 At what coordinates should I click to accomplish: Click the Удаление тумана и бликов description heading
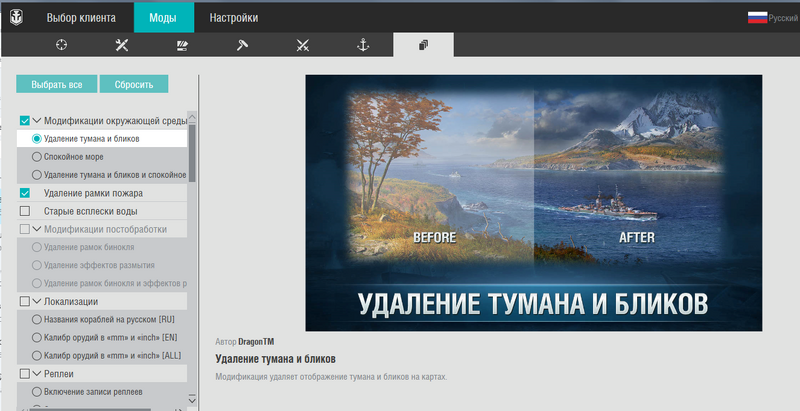pyautogui.click(x=276, y=359)
